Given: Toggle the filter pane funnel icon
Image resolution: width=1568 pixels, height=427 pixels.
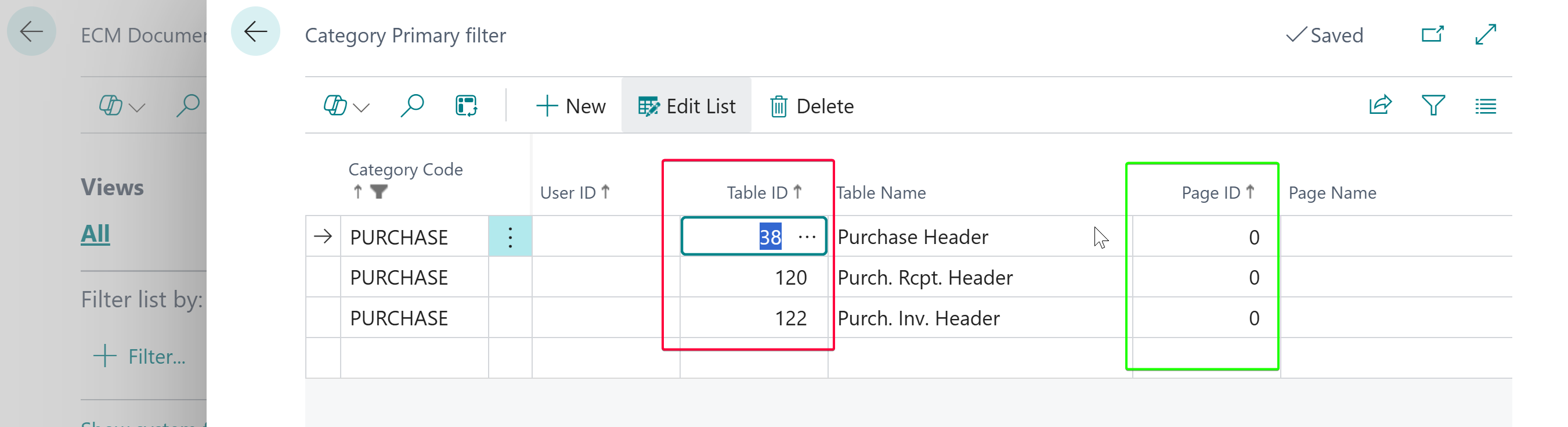Looking at the screenshot, I should pyautogui.click(x=1433, y=105).
